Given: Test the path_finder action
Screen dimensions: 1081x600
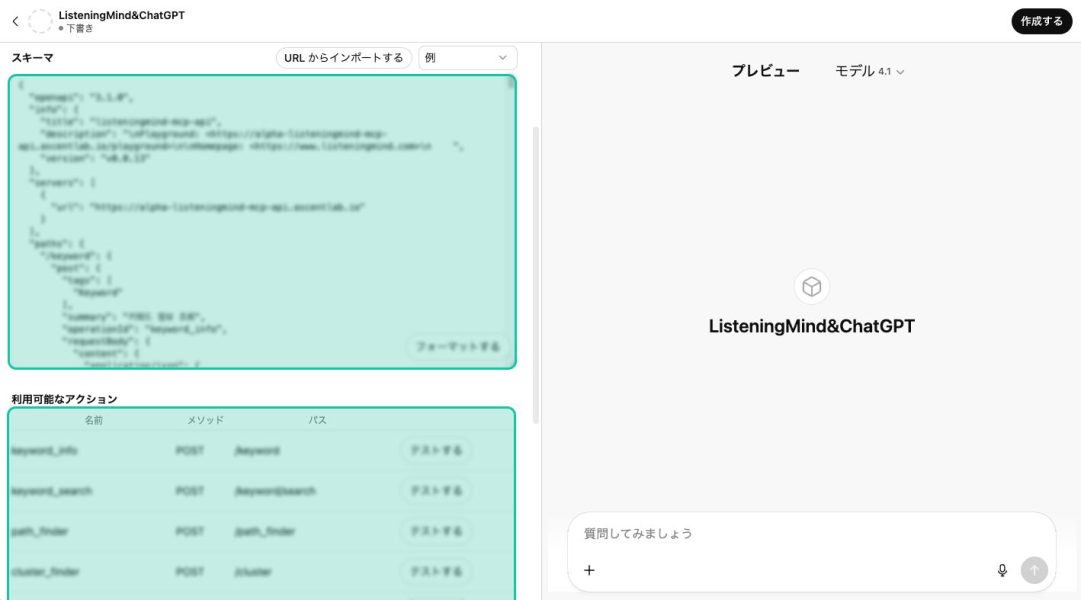Looking at the screenshot, I should pyautogui.click(x=436, y=531).
